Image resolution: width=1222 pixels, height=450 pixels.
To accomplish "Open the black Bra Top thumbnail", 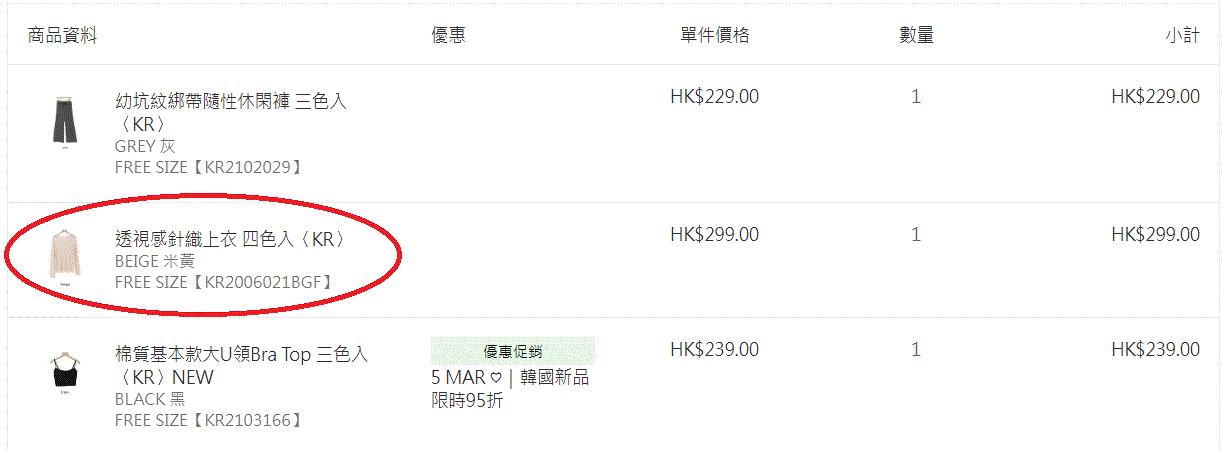I will pos(65,373).
